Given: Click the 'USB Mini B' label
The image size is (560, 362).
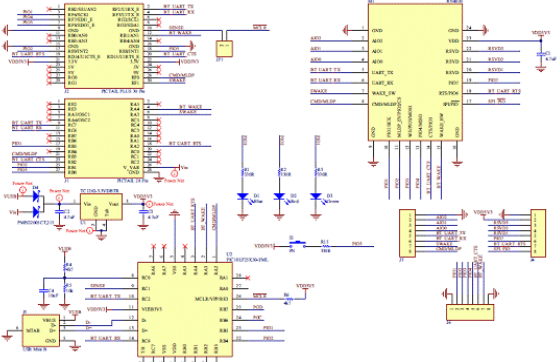Looking at the screenshot, I should coord(35,349).
